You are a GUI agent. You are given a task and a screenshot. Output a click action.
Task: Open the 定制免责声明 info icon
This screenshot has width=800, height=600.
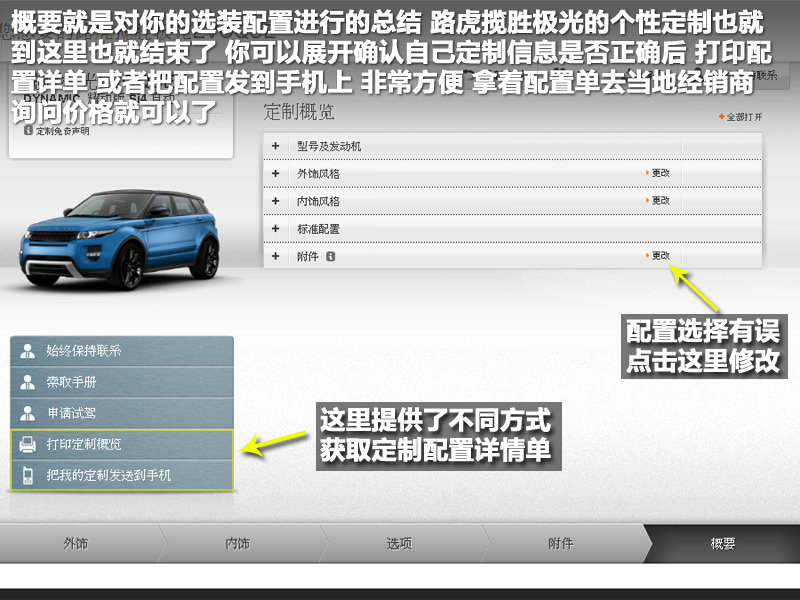(29, 131)
